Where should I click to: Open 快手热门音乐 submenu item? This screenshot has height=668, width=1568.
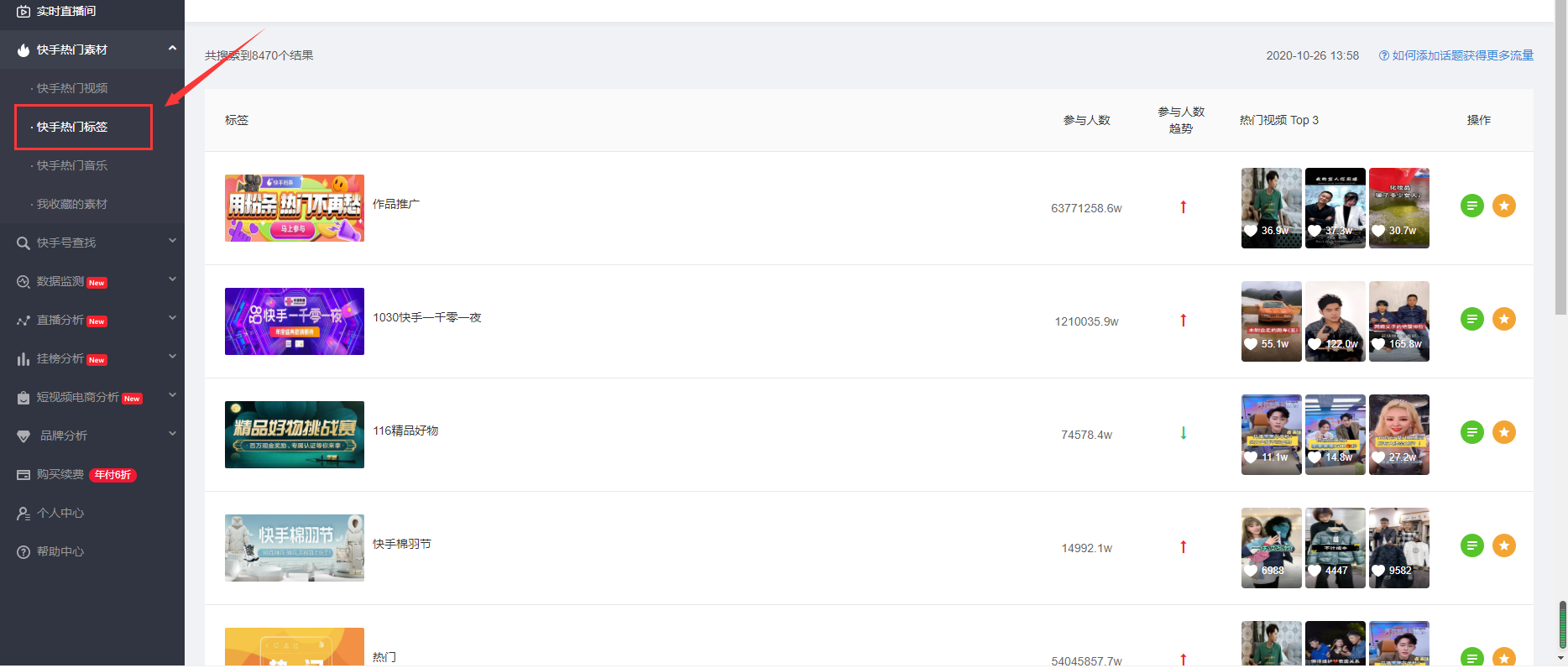coord(72,165)
